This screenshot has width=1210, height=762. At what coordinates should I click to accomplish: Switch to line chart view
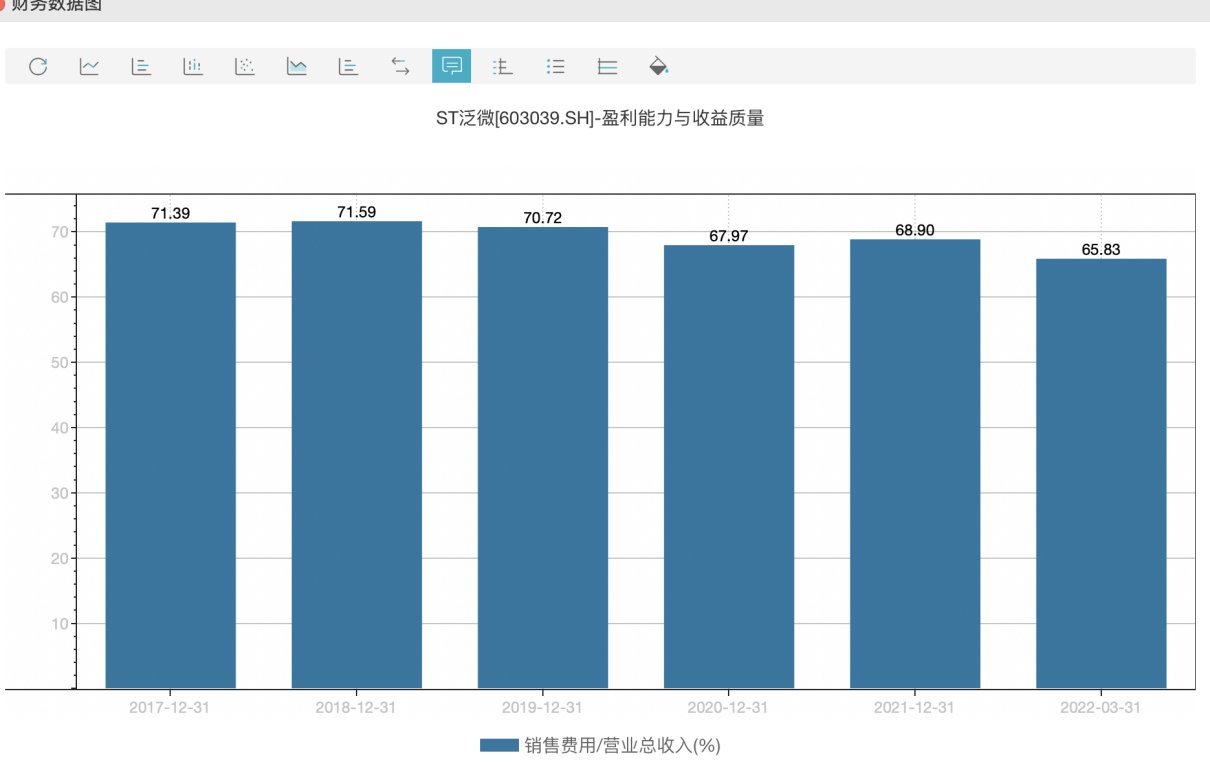tap(90, 67)
